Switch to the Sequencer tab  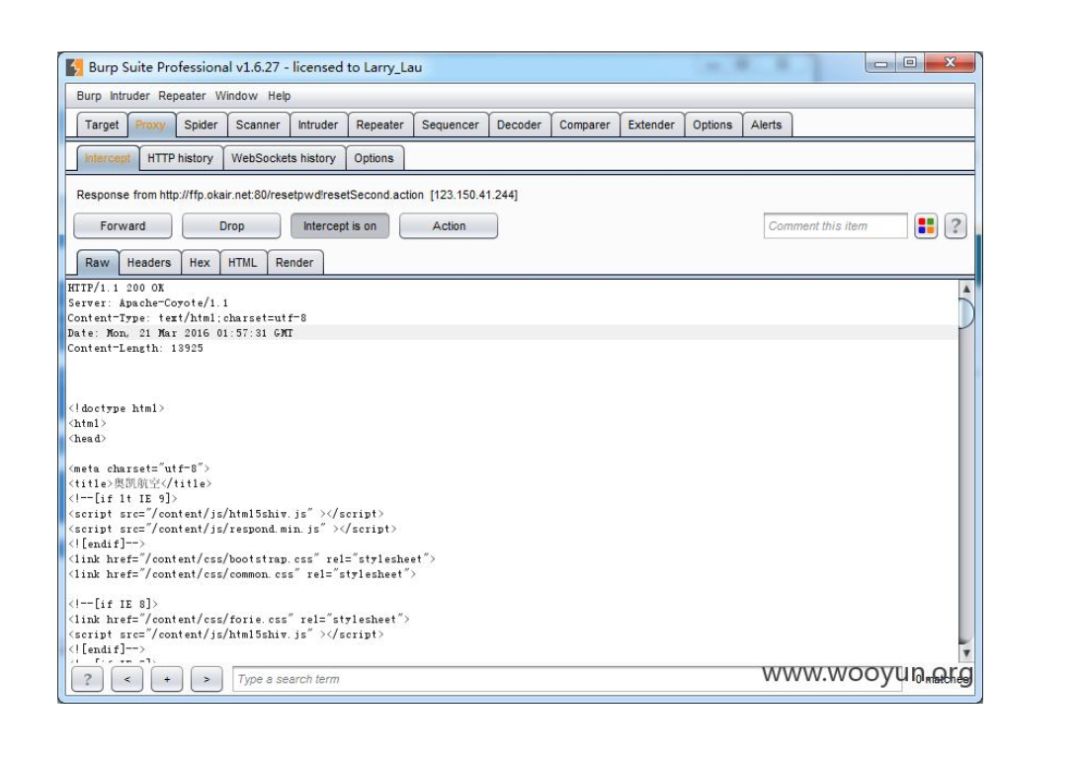[450, 125]
